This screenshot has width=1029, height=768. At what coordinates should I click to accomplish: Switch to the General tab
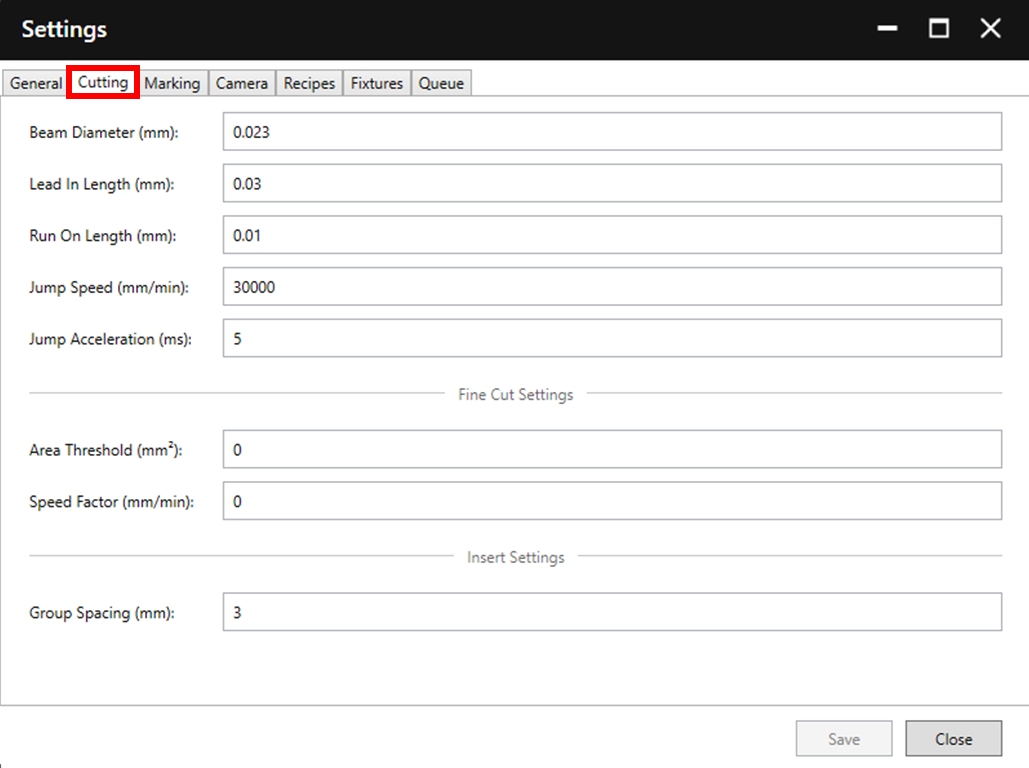[x=35, y=83]
